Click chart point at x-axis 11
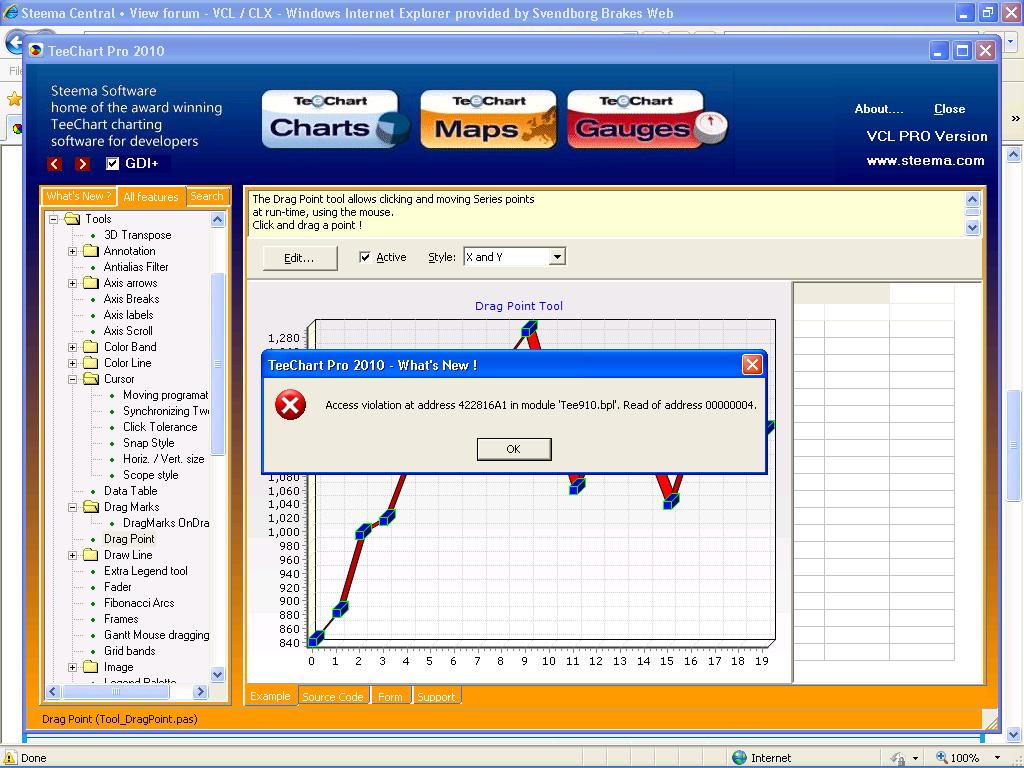 [576, 486]
